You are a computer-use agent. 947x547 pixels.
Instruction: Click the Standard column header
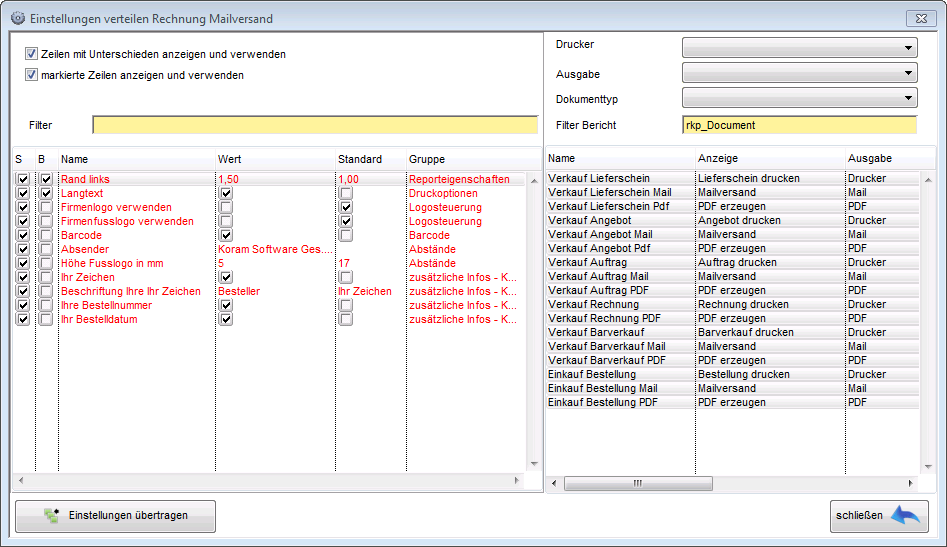371,159
